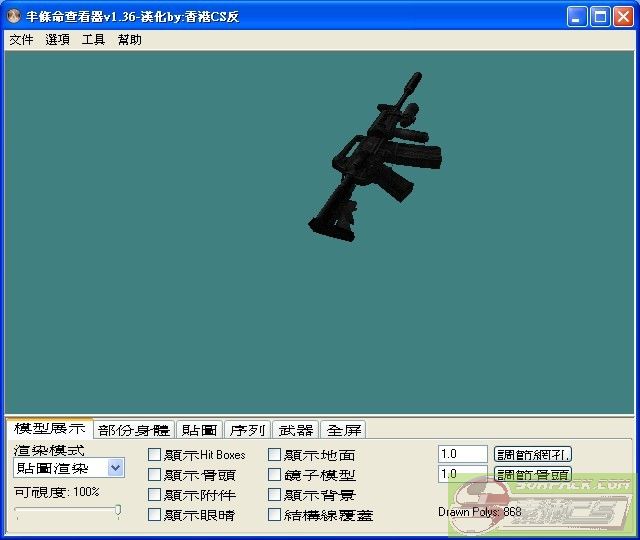Image resolution: width=640 pixels, height=540 pixels.
Task: Enable the 鏡子模型 checkbox
Action: (275, 475)
